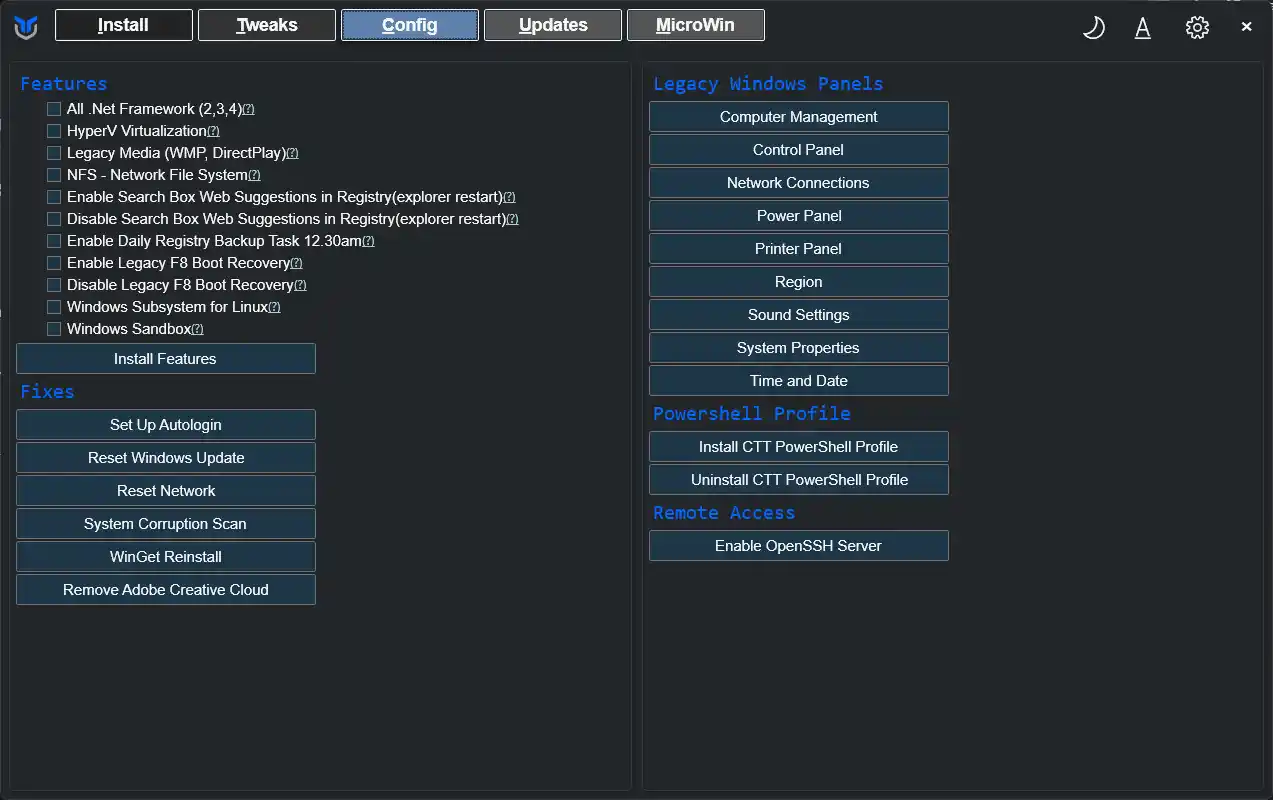Click the Reset Network button
Viewport: 1273px width, 800px height.
[166, 491]
